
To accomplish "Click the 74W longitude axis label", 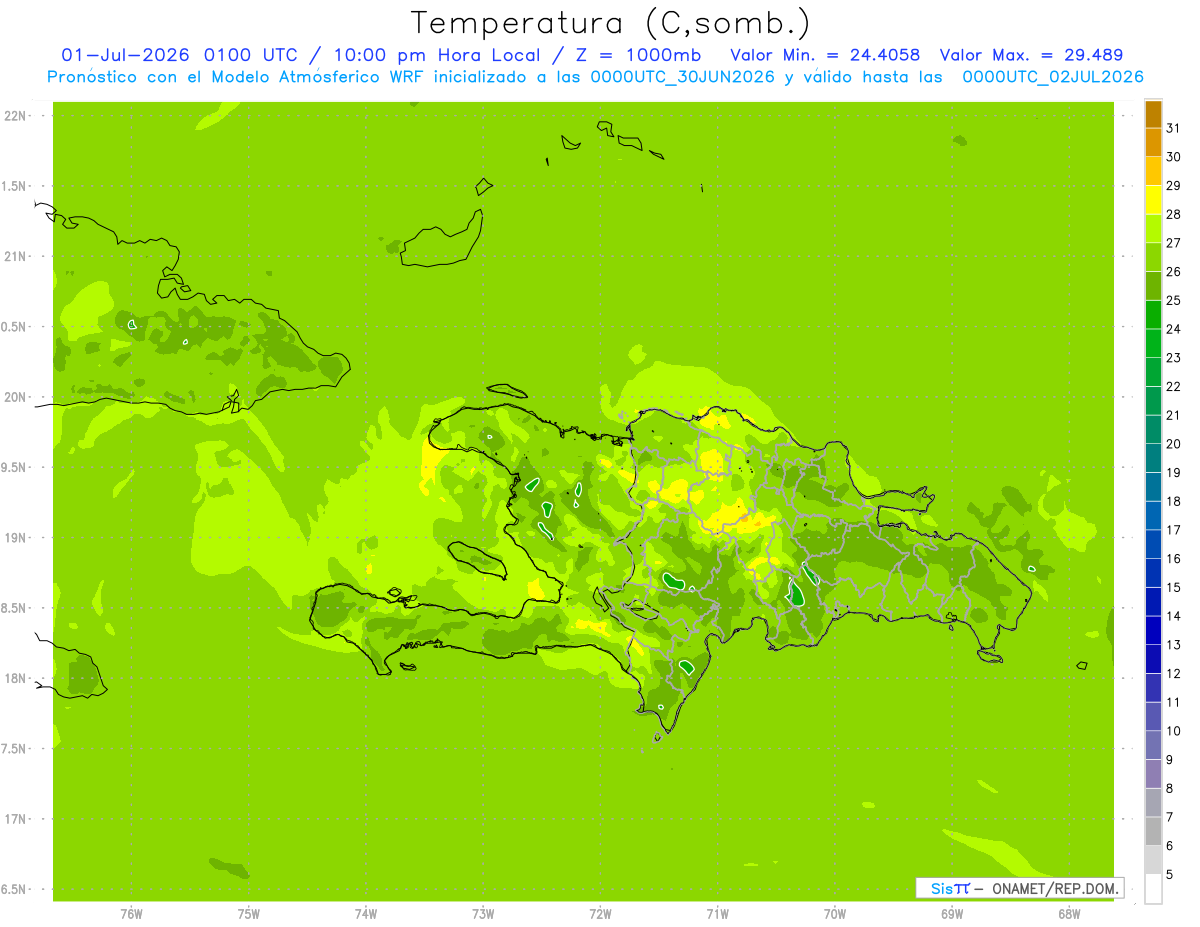I will tap(365, 913).
